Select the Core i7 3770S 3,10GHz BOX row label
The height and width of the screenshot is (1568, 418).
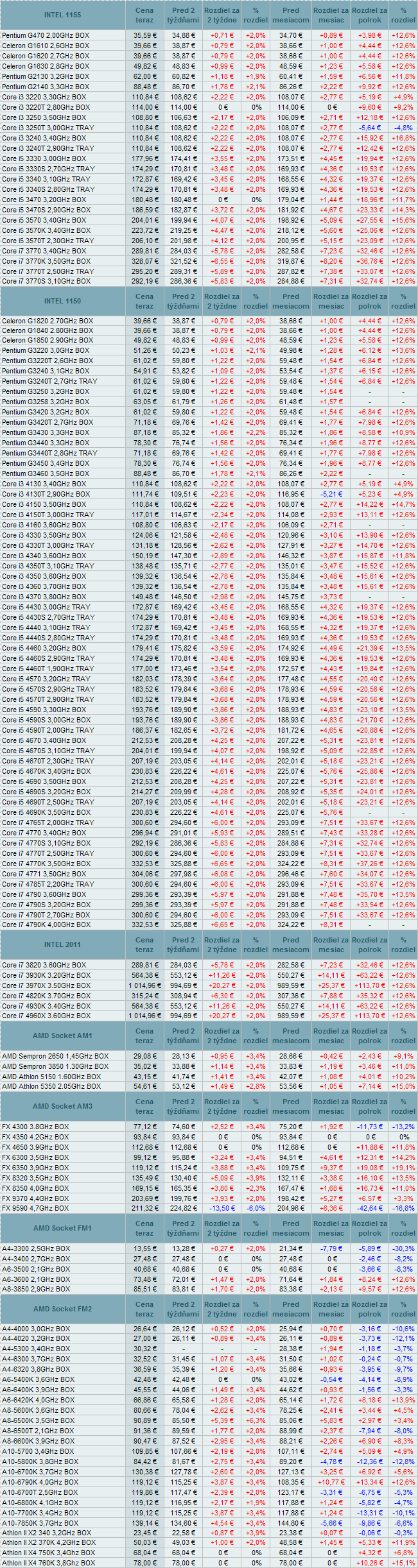46,282
